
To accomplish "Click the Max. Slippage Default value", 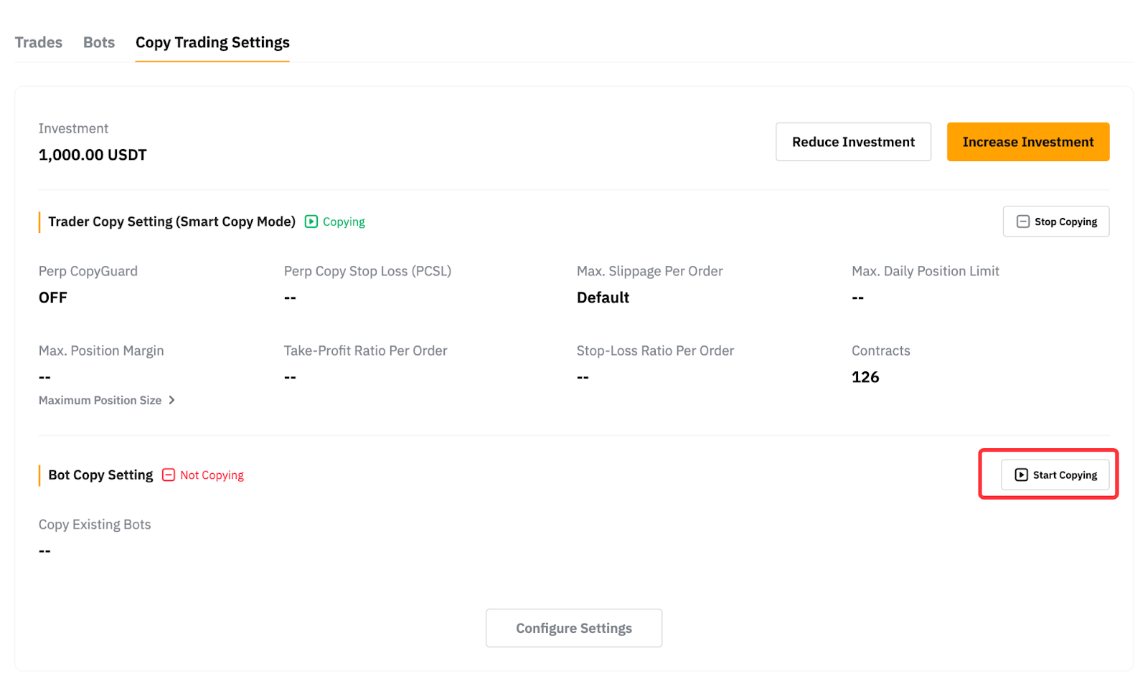I will click(x=602, y=297).
